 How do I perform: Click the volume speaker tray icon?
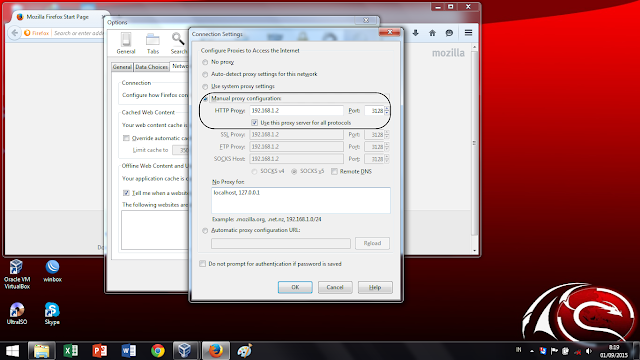(x=589, y=351)
